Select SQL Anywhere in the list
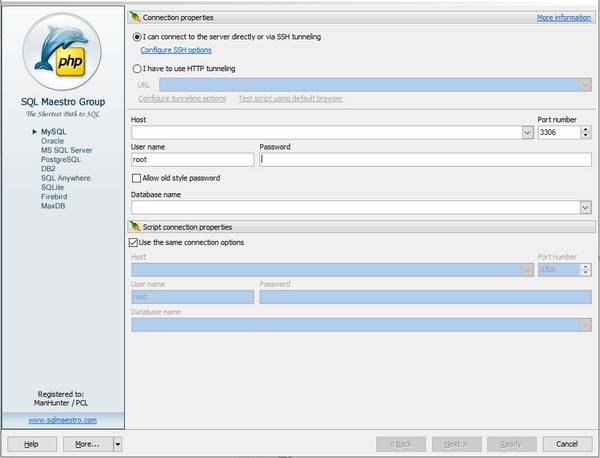The width and height of the screenshot is (600, 458). (x=66, y=178)
